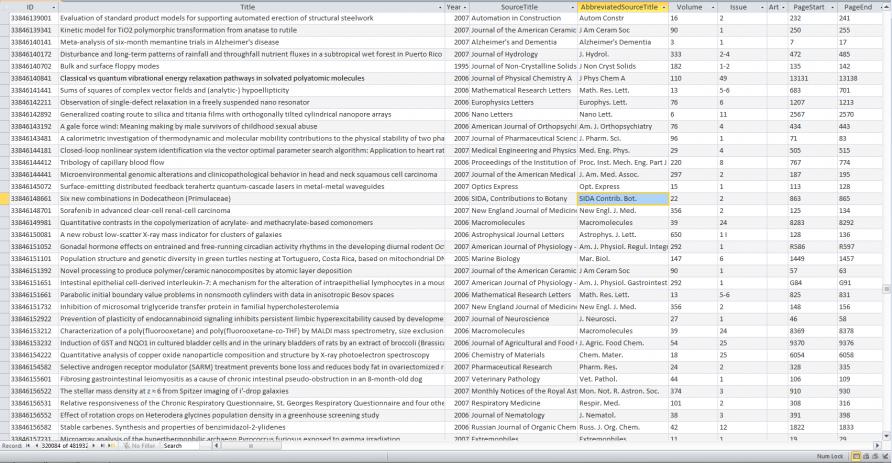Click 'Am. J. Orthopsychiatry' abbreviated title cell
This screenshot has height=463, width=892.
pos(622,126)
